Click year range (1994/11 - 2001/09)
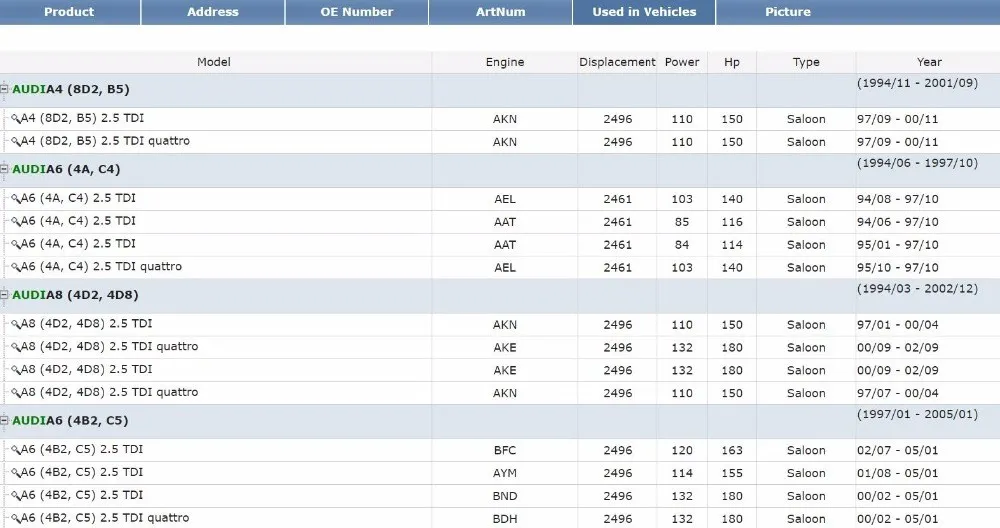Image resolution: width=1000 pixels, height=528 pixels. 917,83
